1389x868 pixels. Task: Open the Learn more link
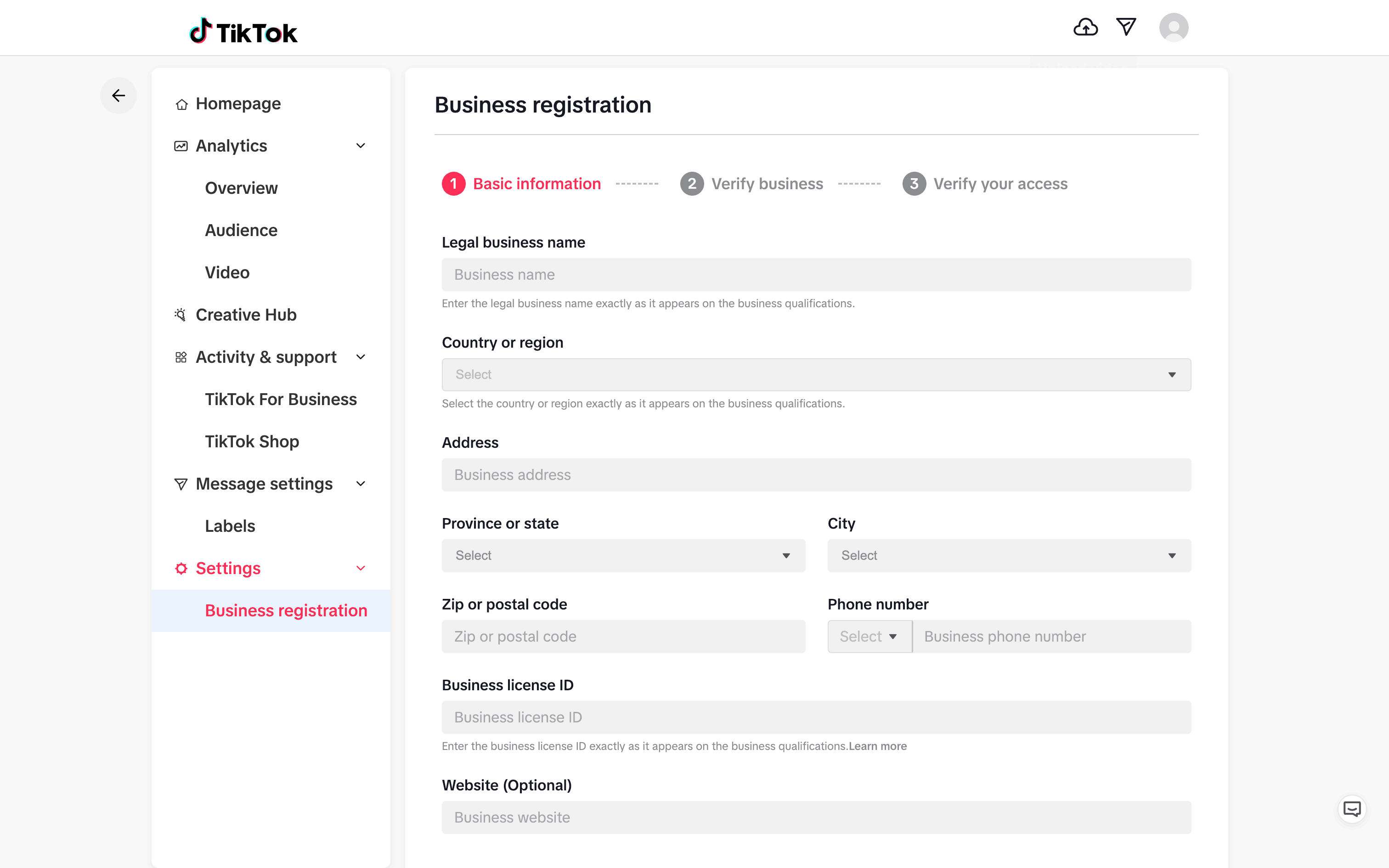[x=878, y=746]
